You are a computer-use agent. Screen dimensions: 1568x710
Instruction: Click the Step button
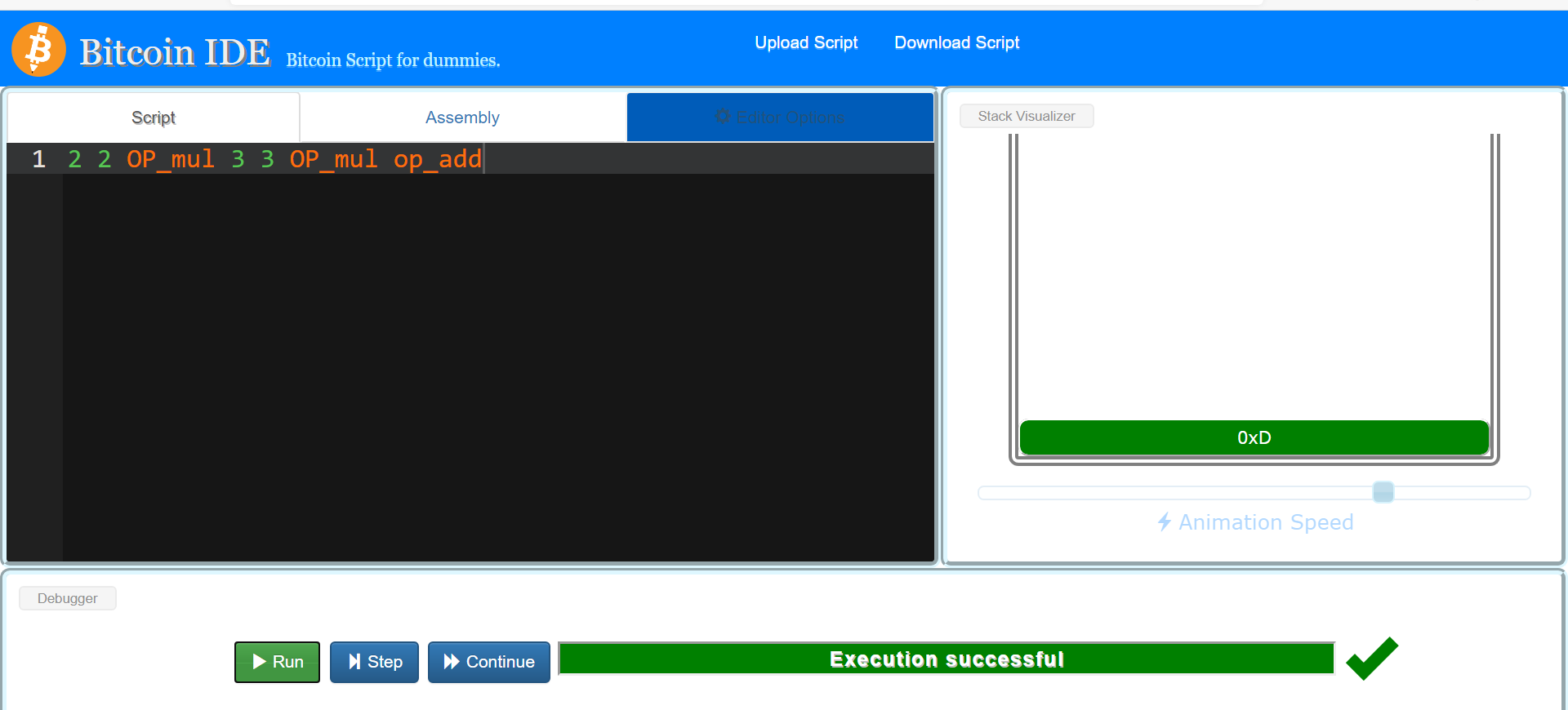pos(374,662)
